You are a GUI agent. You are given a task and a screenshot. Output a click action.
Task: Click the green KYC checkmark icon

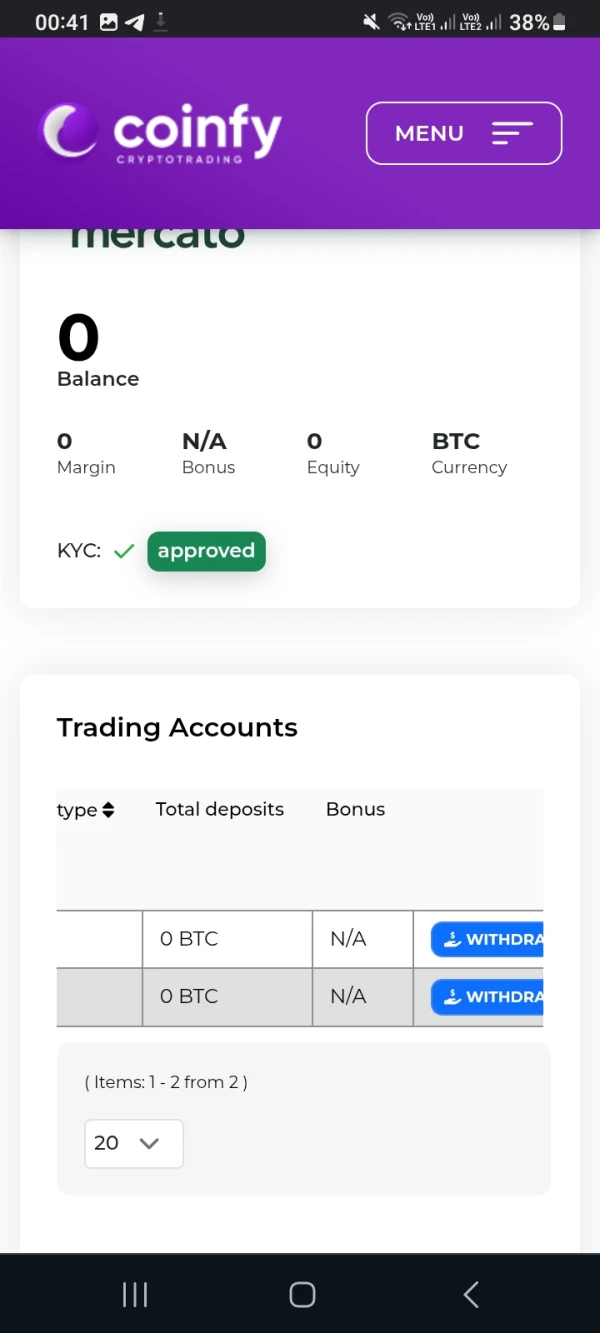tap(124, 551)
